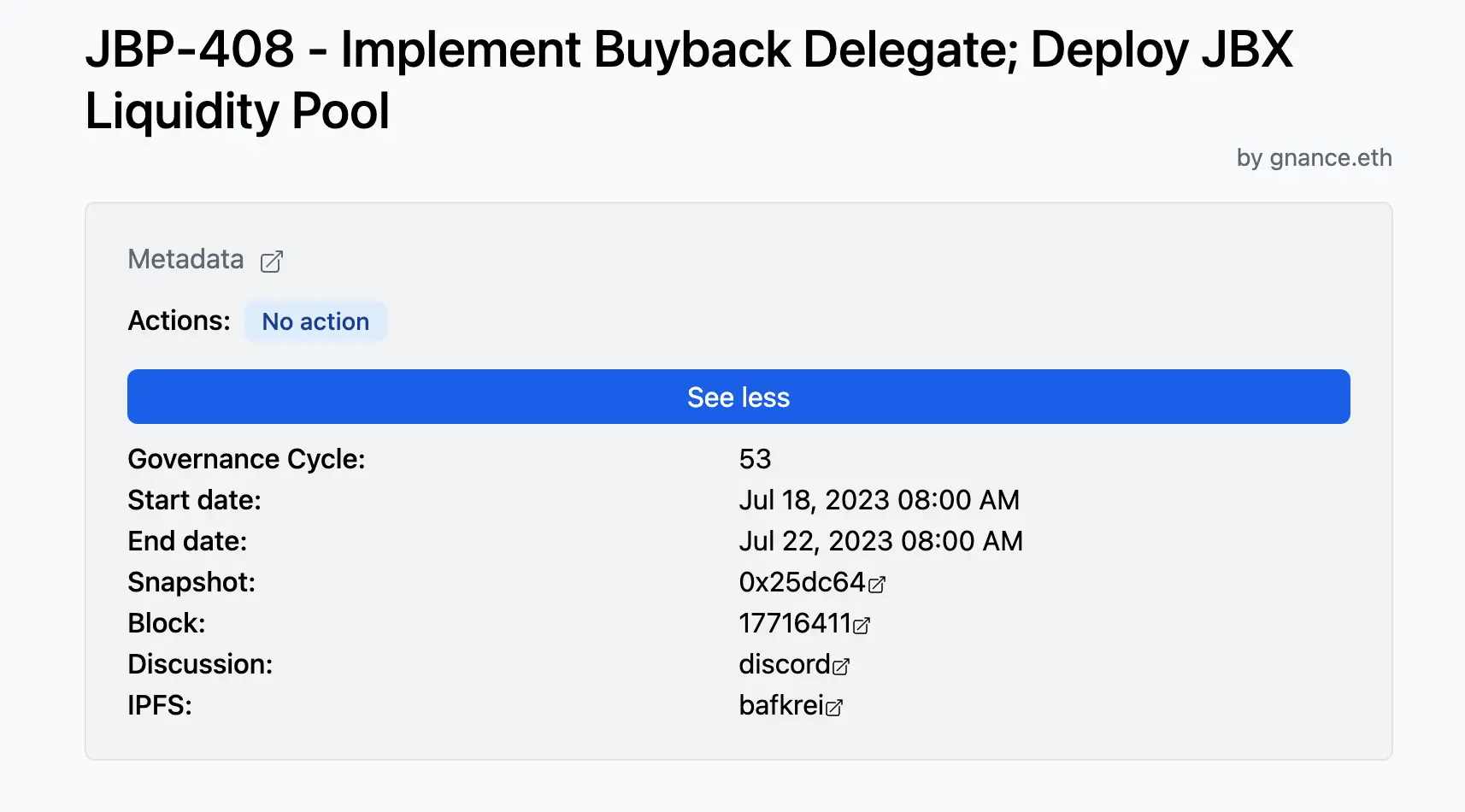This screenshot has width=1465, height=812.
Task: Collapse details with the See less button
Action: 738,397
